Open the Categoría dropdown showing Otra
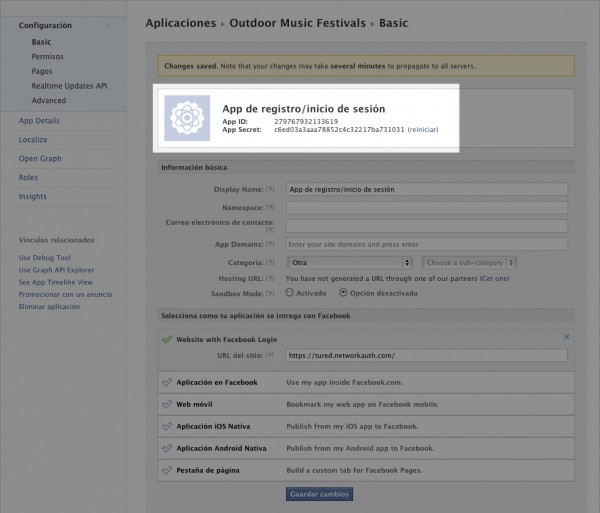 point(350,262)
